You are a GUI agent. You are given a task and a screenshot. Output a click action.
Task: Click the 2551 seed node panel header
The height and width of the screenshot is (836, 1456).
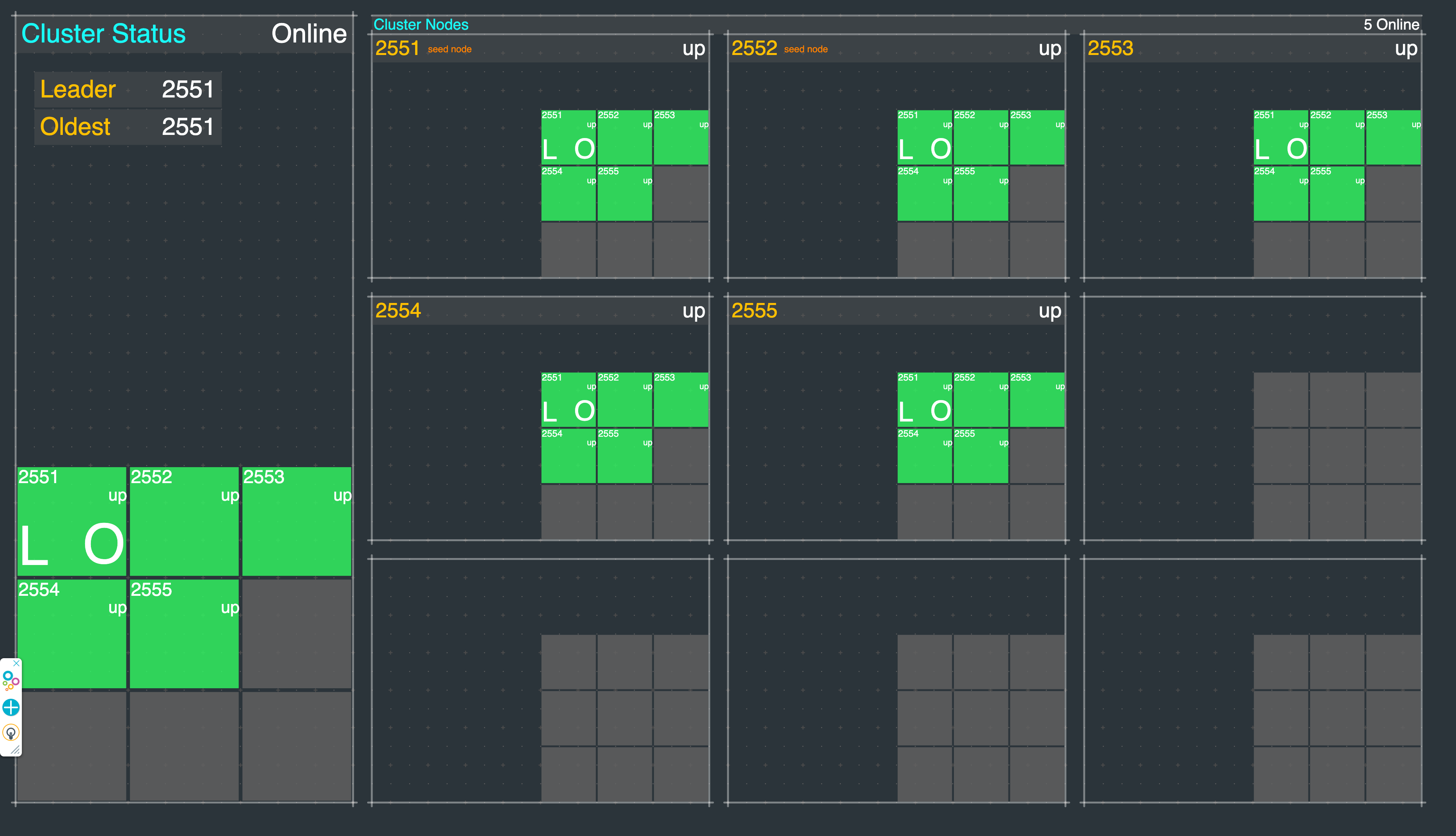540,49
